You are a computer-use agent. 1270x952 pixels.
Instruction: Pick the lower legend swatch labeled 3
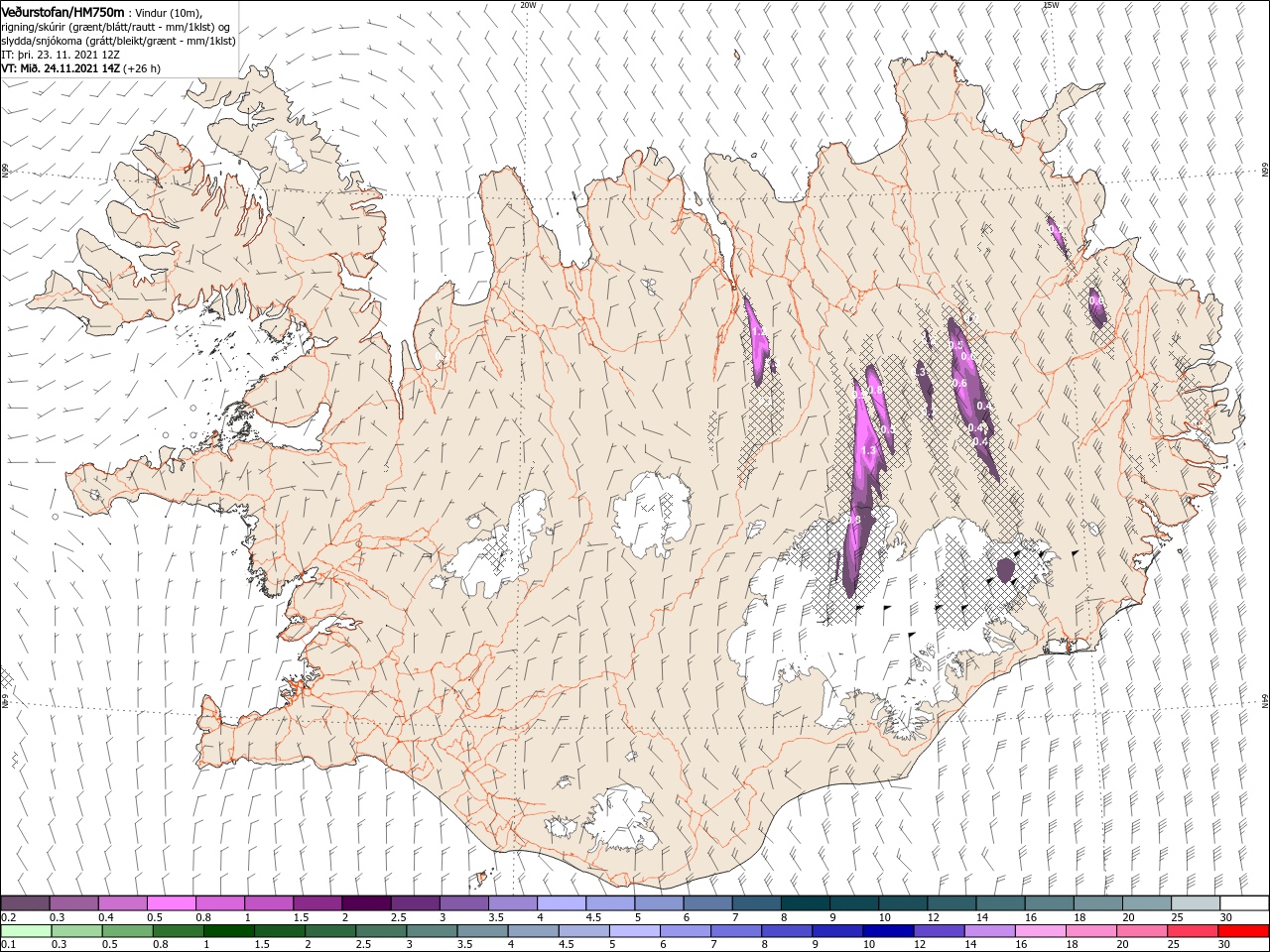pos(431,931)
